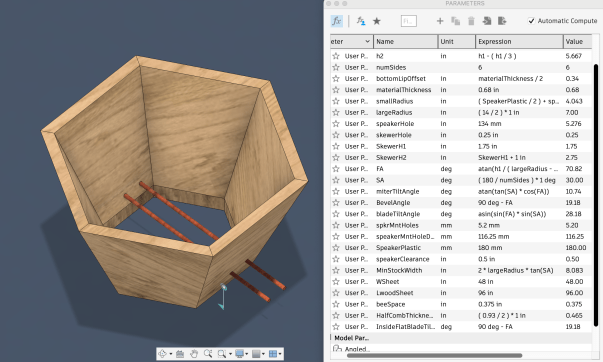Click the 'asin(sin(FA) * sin(SA))' expression
The image size is (603, 362).
[x=512, y=214]
